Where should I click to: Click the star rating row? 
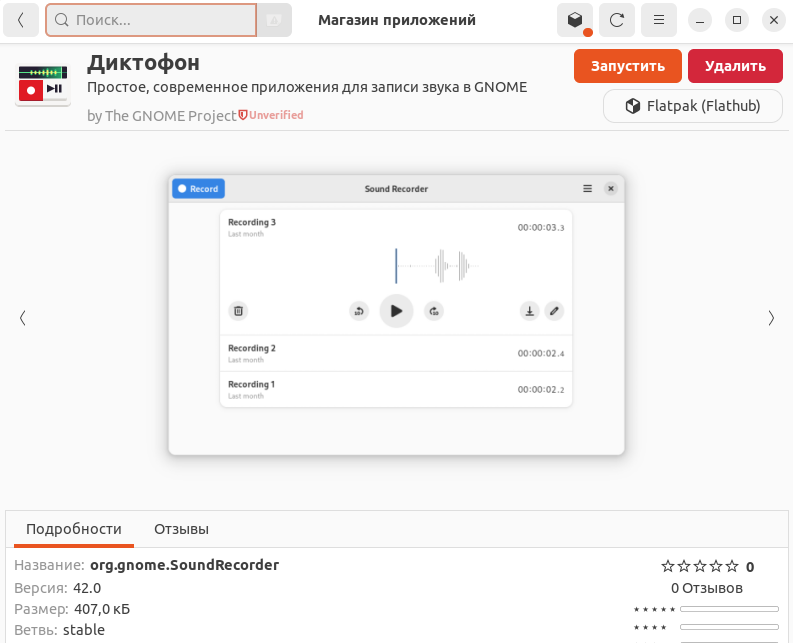700,566
